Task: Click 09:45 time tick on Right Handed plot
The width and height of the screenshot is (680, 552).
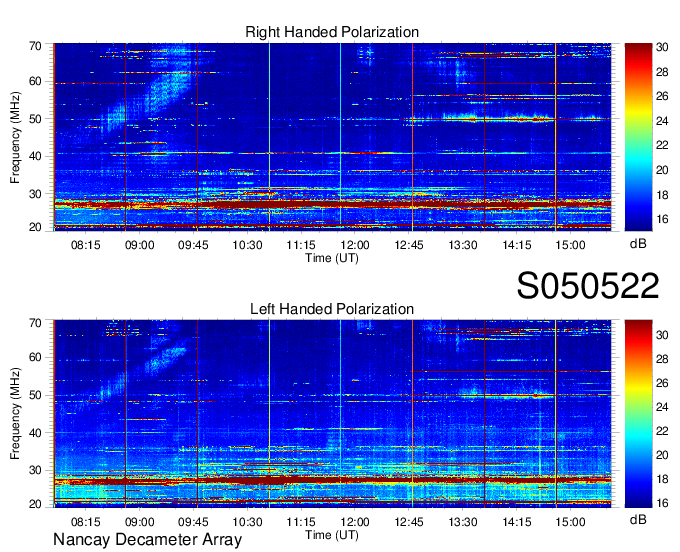Action: pyautogui.click(x=193, y=245)
